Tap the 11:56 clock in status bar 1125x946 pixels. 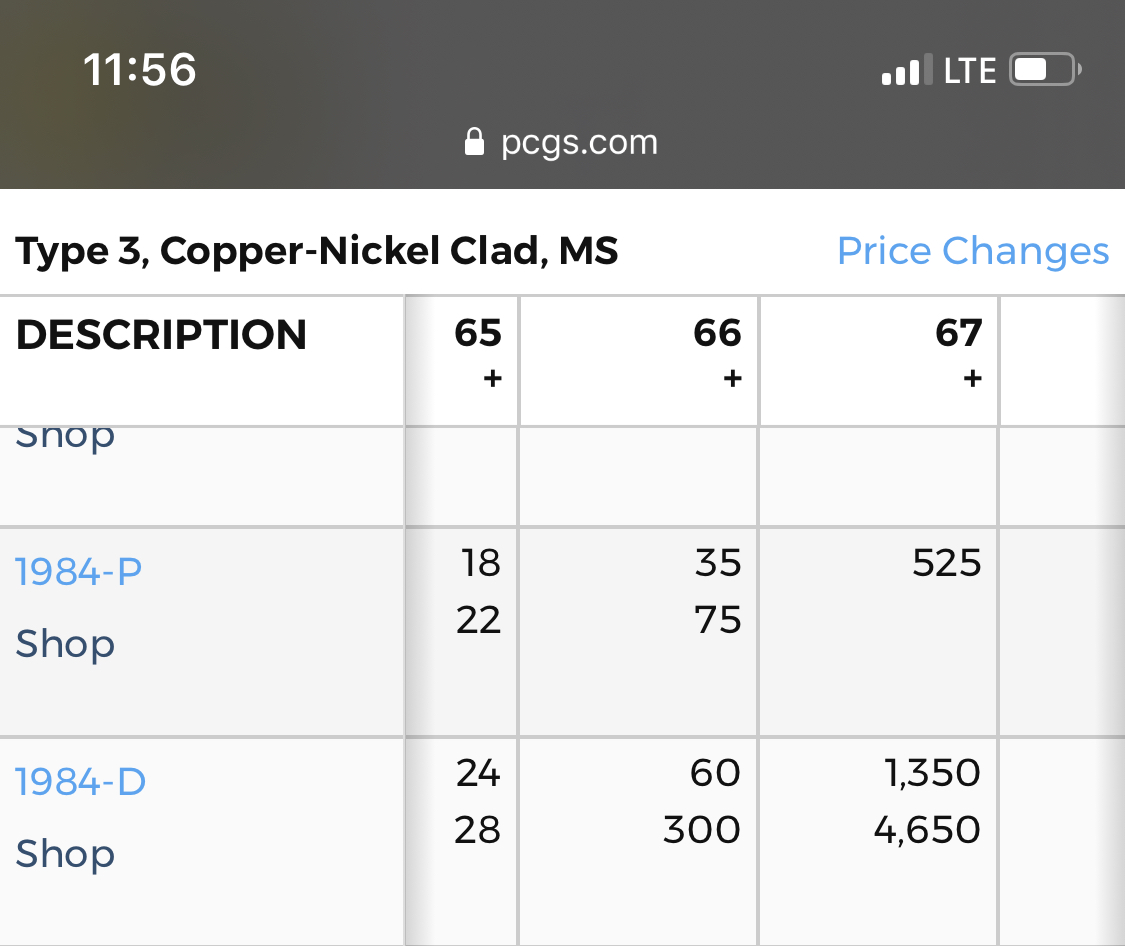pos(140,70)
